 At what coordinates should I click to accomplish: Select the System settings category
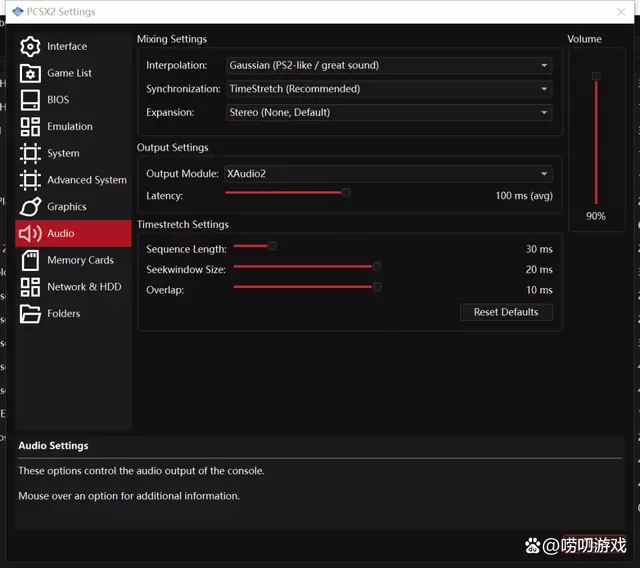(x=73, y=153)
